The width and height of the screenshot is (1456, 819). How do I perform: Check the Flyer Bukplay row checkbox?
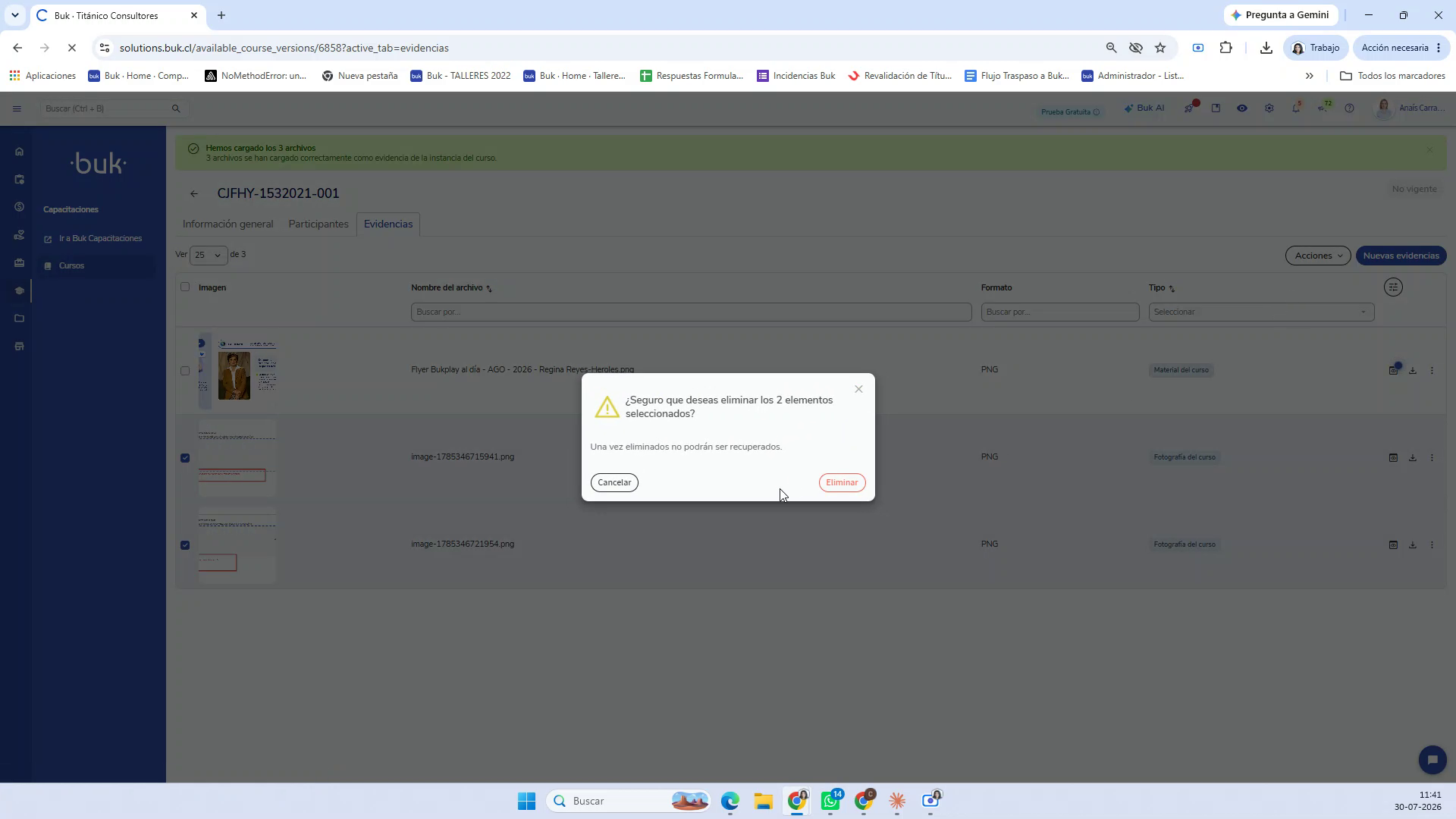click(185, 371)
